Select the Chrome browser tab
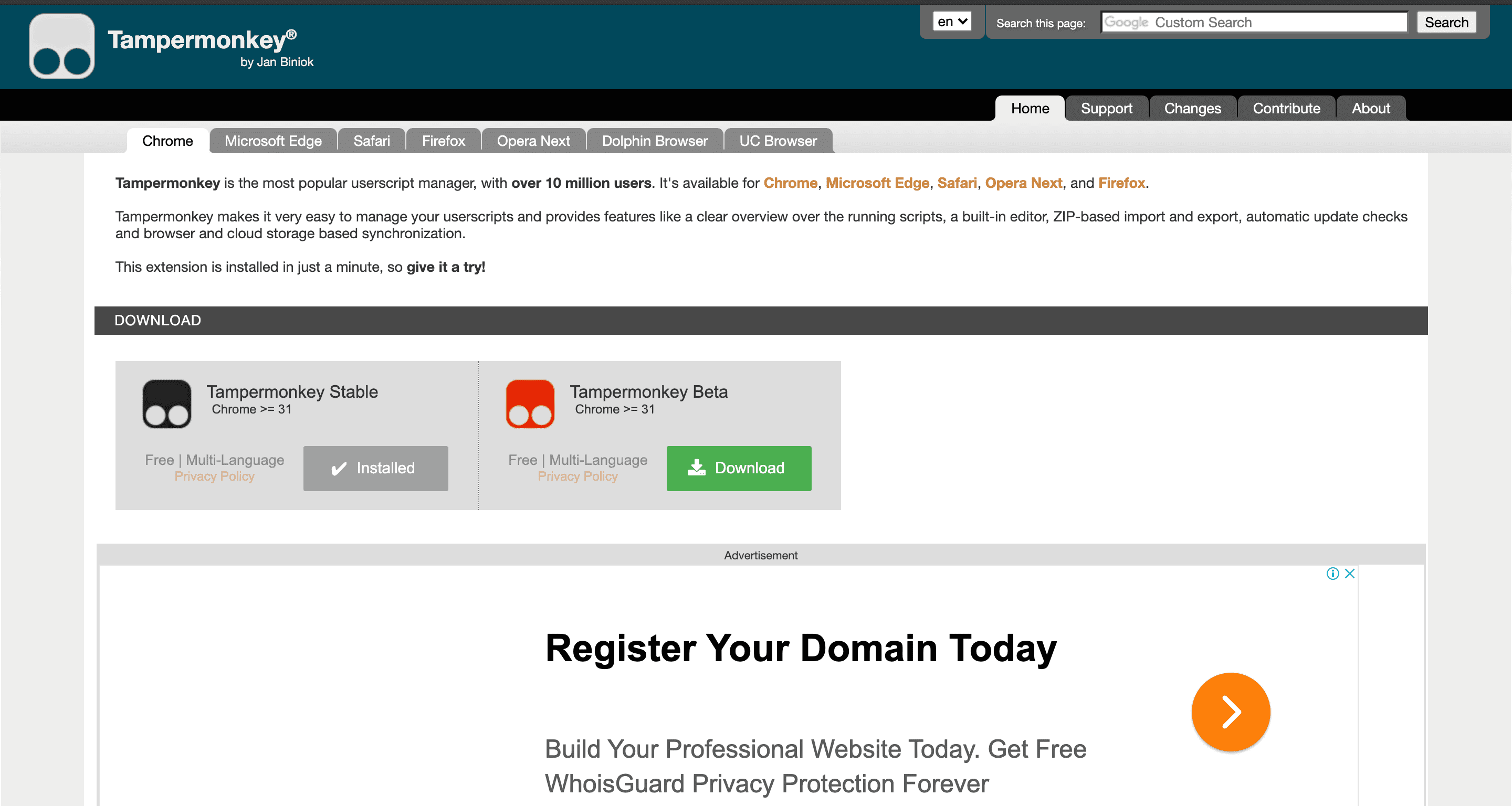Viewport: 1512px width, 806px height. pyautogui.click(x=168, y=140)
